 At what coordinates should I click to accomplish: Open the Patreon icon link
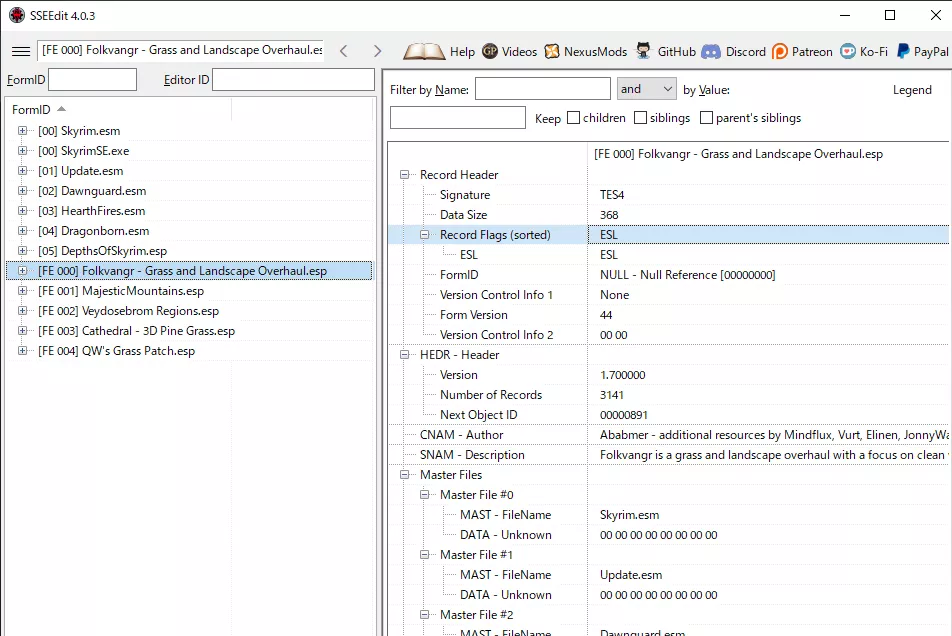pos(780,52)
